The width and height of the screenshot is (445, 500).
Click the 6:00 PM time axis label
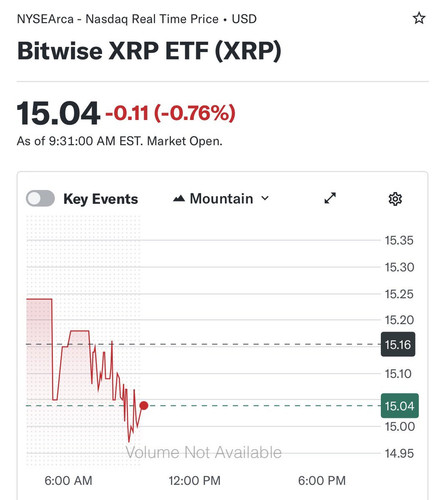(x=322, y=481)
